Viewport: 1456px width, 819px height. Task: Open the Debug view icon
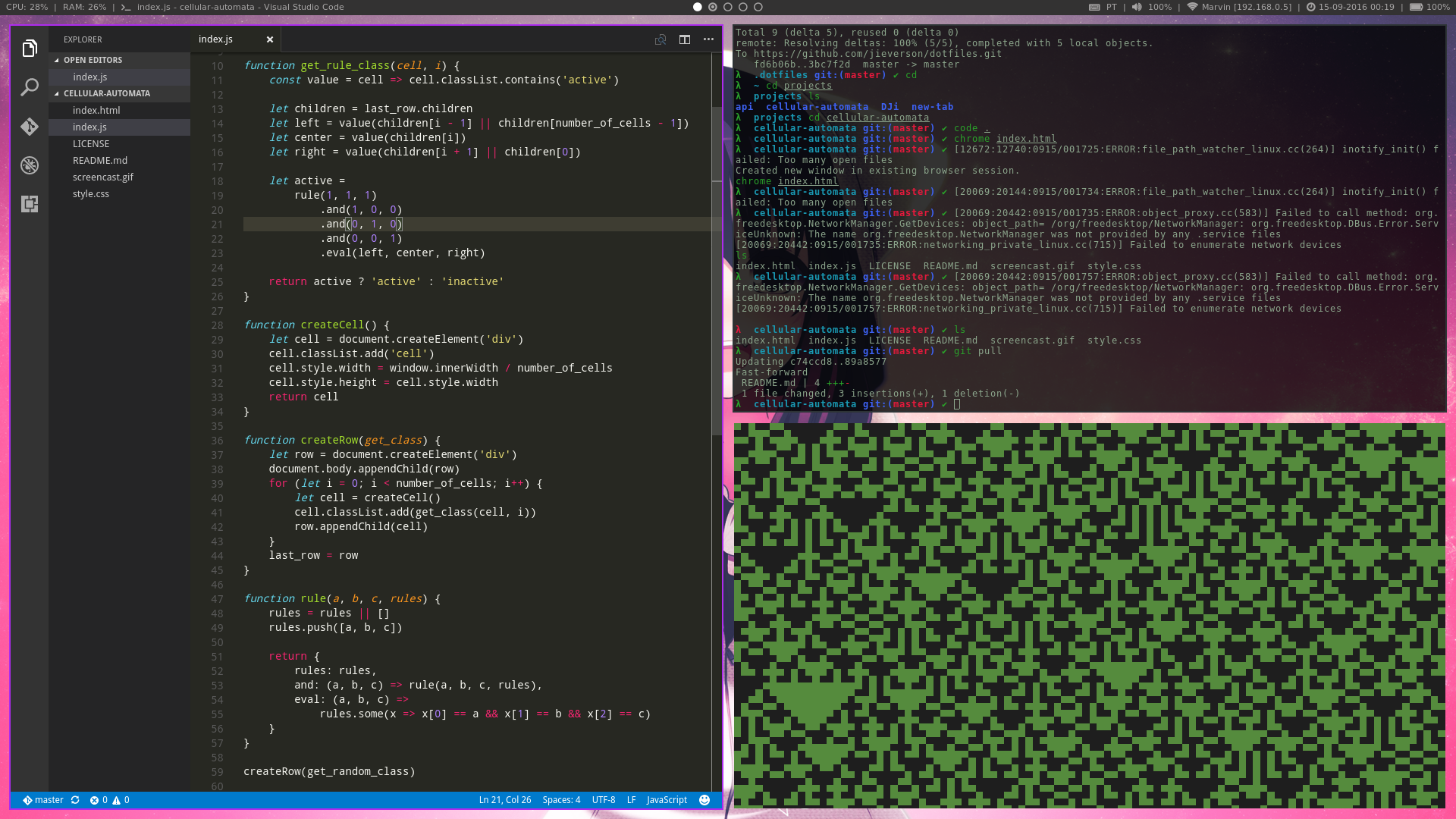(x=30, y=165)
